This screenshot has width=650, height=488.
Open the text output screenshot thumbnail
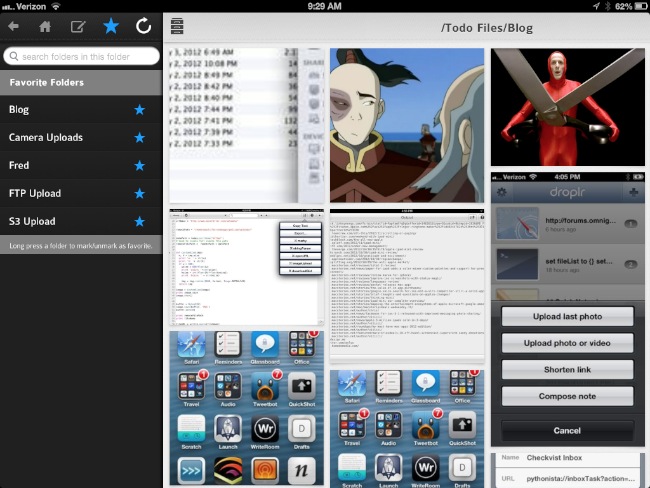pyautogui.click(x=407, y=286)
